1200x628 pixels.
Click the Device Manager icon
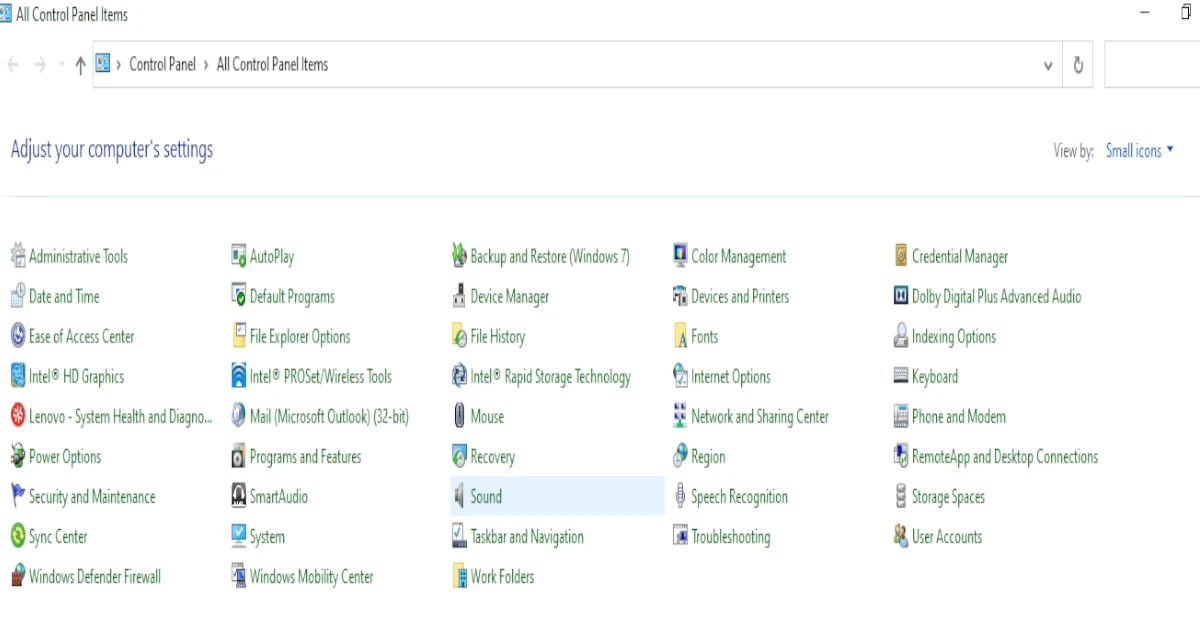point(460,297)
